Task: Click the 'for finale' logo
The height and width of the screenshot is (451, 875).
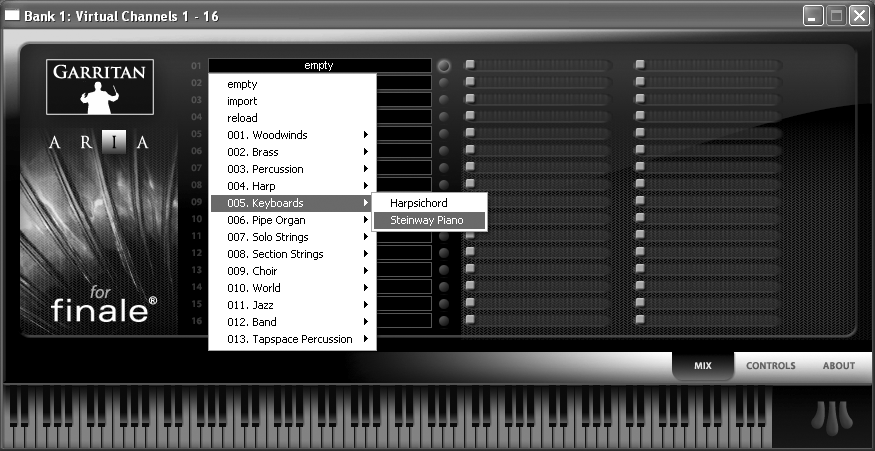Action: (104, 305)
